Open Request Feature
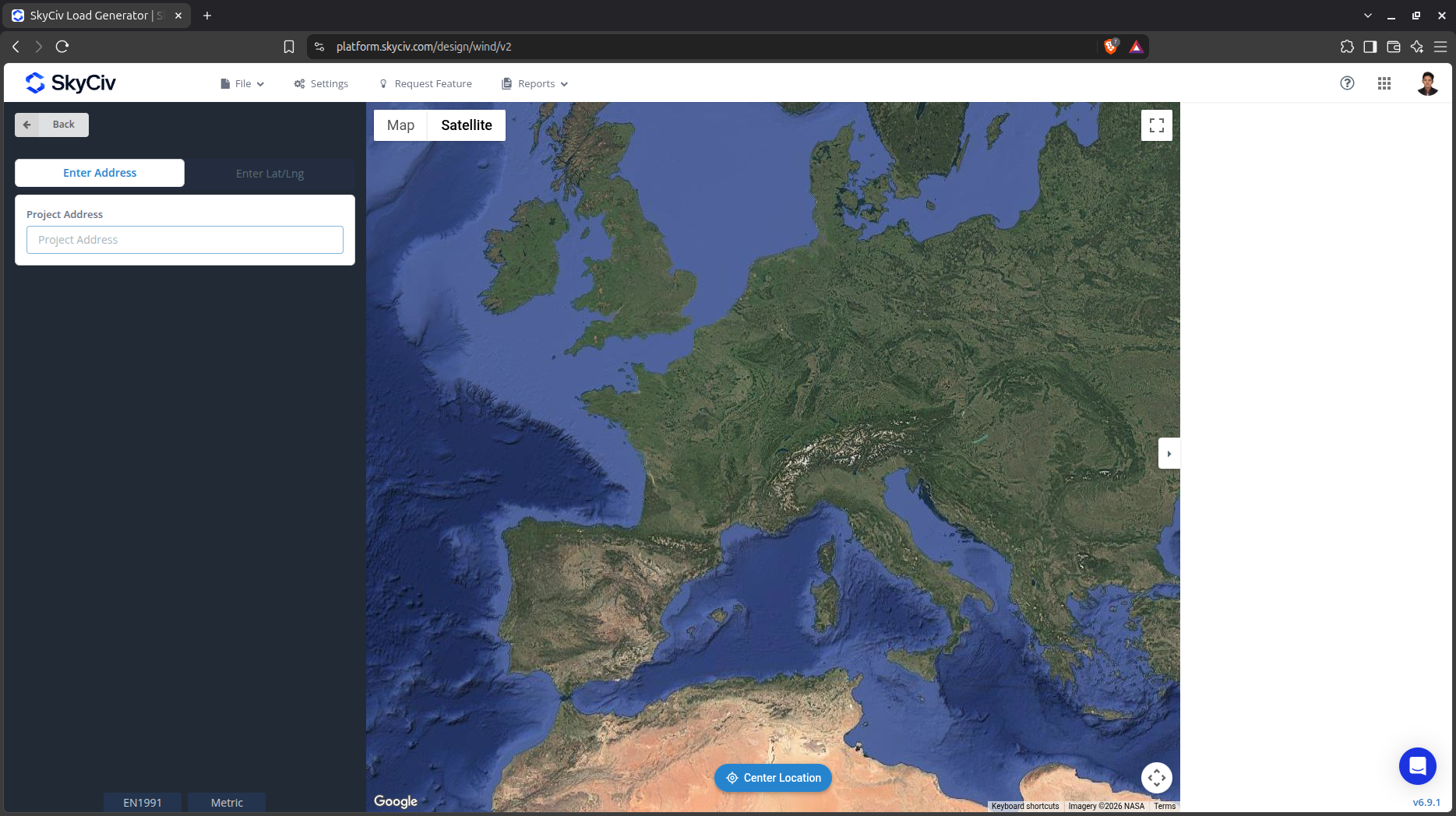 tap(425, 83)
